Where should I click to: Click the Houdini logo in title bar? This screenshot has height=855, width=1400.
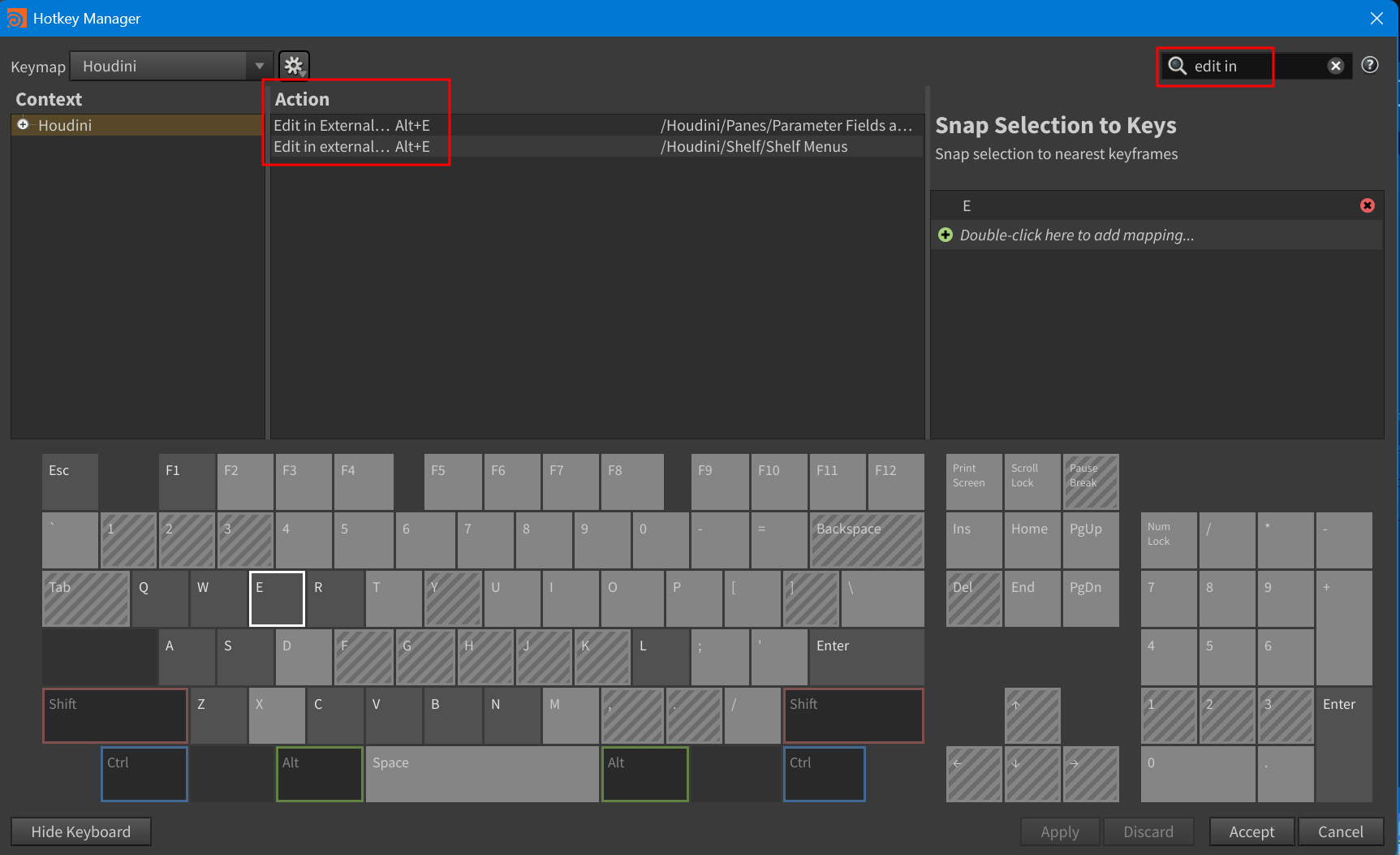coord(16,18)
